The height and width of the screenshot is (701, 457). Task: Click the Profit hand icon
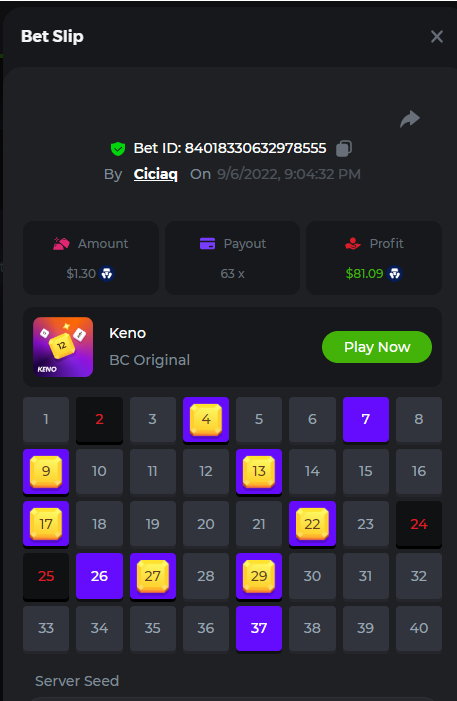pyautogui.click(x=353, y=244)
